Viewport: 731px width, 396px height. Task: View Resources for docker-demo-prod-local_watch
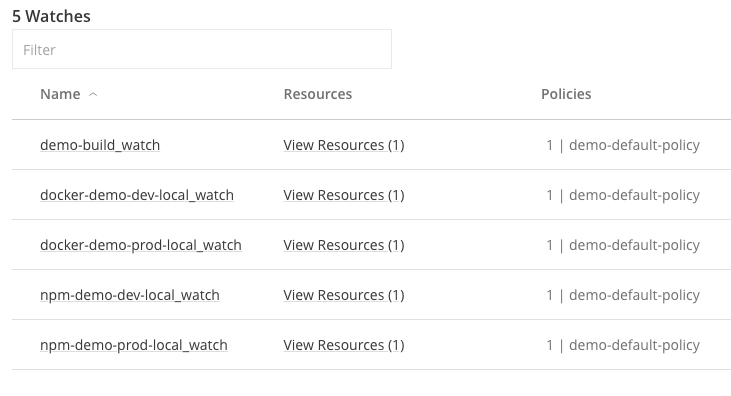pos(344,245)
